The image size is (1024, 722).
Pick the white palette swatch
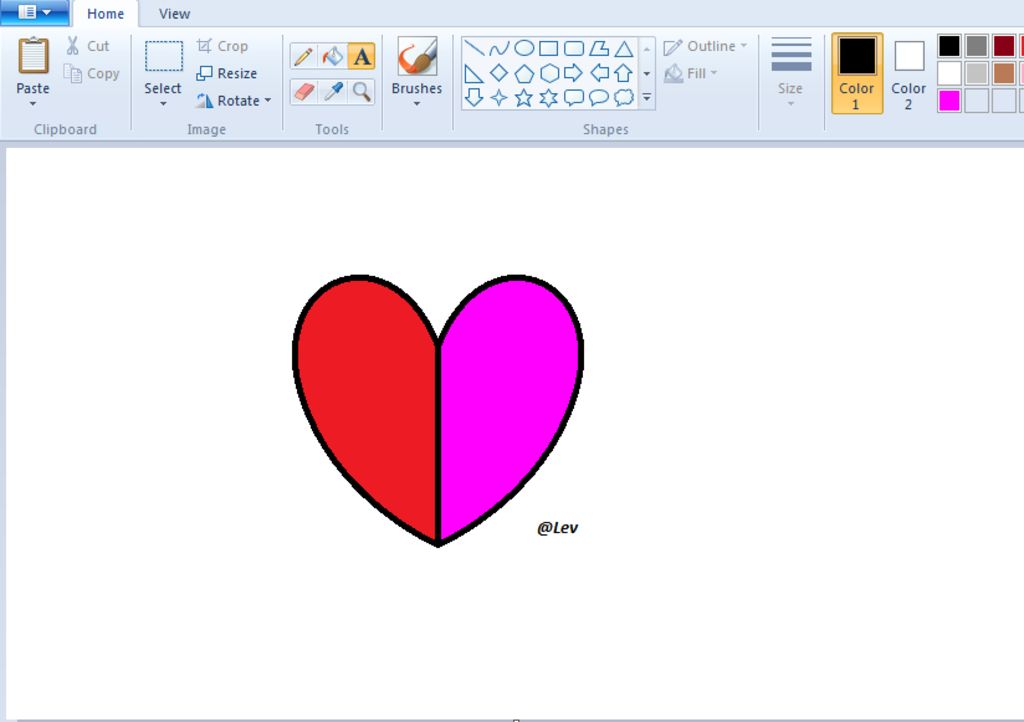(949, 73)
